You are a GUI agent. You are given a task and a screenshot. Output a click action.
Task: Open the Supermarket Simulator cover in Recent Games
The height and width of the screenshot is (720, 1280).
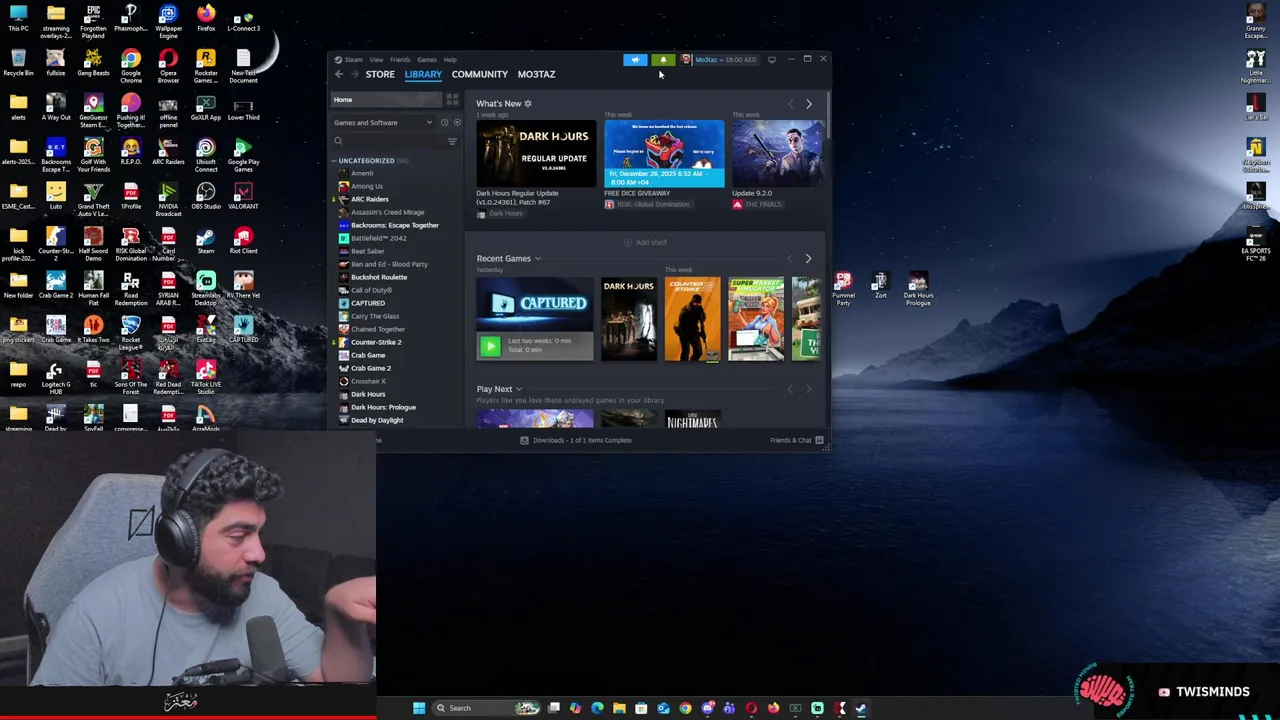coord(756,319)
